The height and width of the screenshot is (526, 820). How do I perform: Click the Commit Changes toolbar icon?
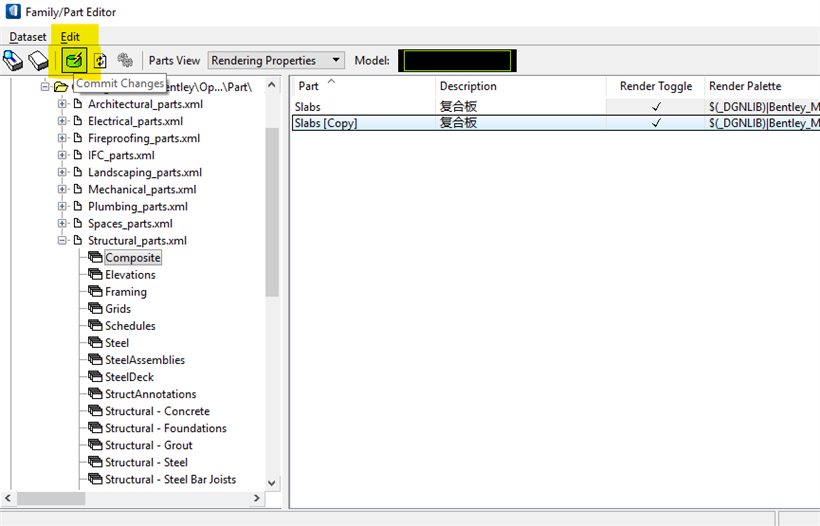[74, 61]
